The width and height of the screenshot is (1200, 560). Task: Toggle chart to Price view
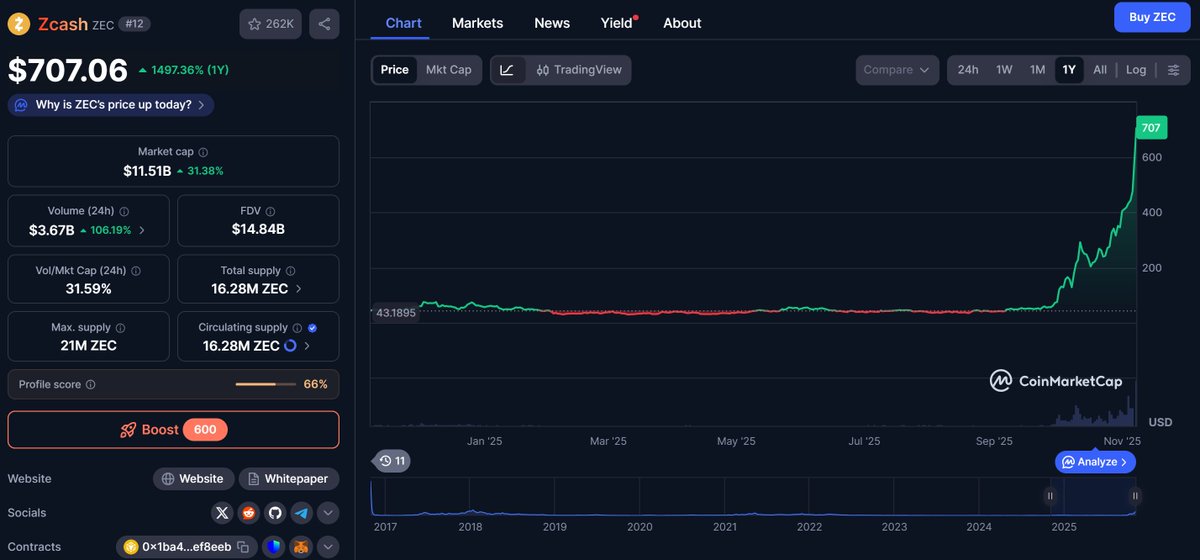click(x=395, y=70)
